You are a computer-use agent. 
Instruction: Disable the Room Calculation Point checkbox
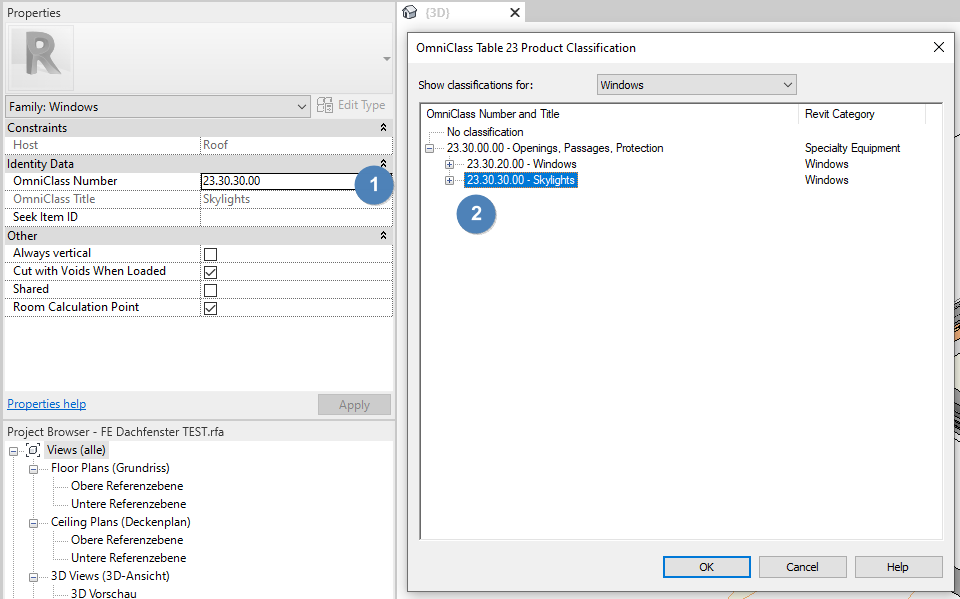click(211, 307)
